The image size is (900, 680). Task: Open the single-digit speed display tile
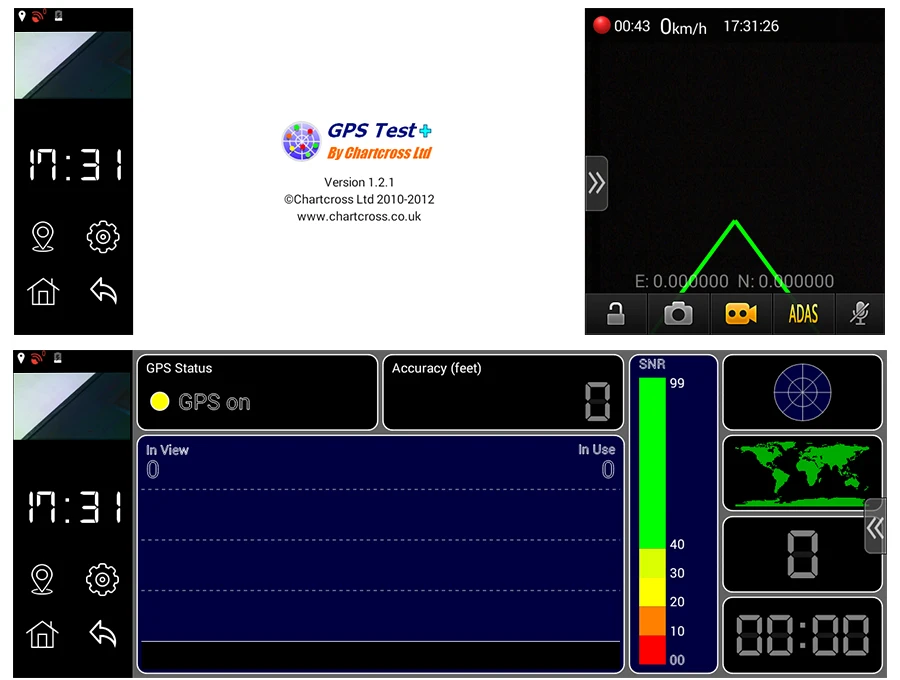click(802, 554)
